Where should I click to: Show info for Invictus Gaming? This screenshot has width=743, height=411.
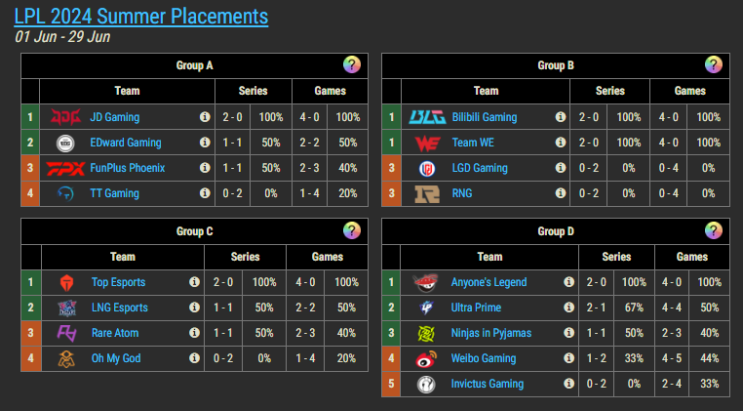tap(569, 384)
